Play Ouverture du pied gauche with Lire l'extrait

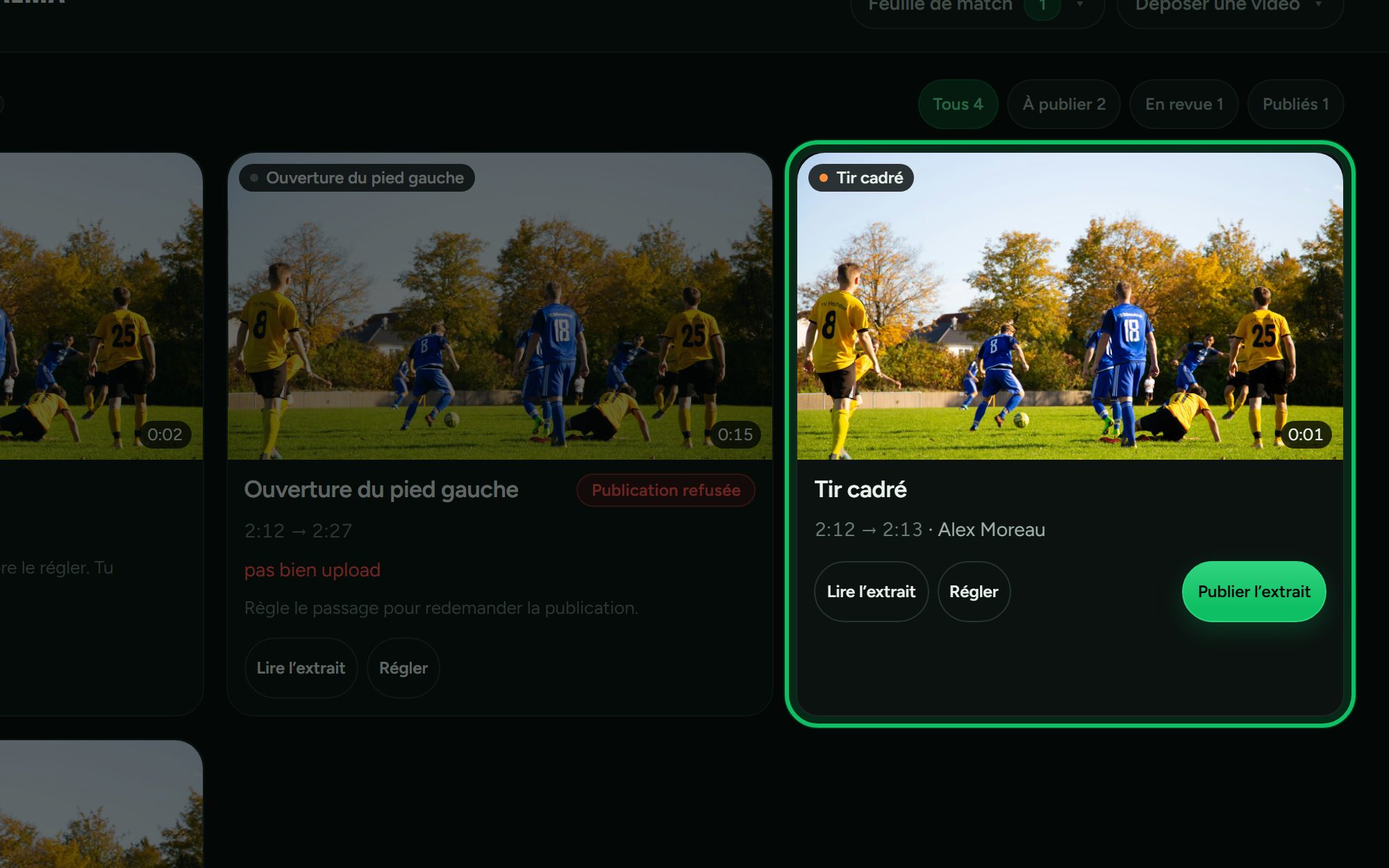301,668
